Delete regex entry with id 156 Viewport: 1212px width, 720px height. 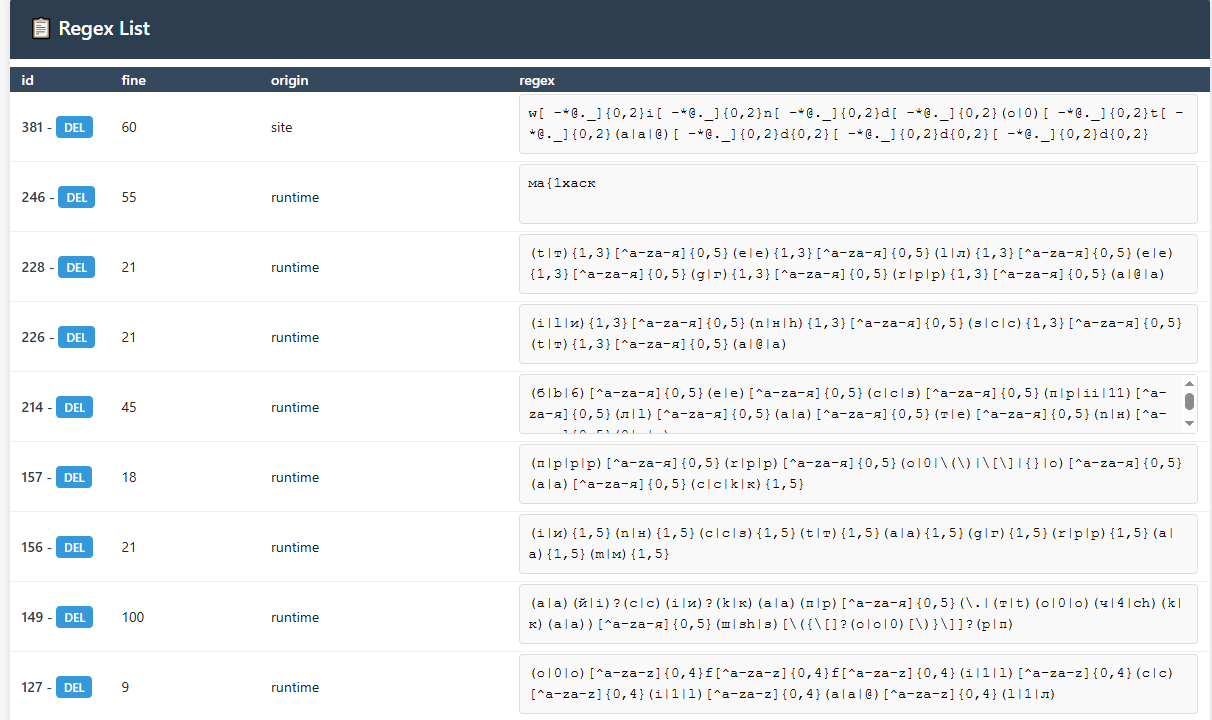76,547
